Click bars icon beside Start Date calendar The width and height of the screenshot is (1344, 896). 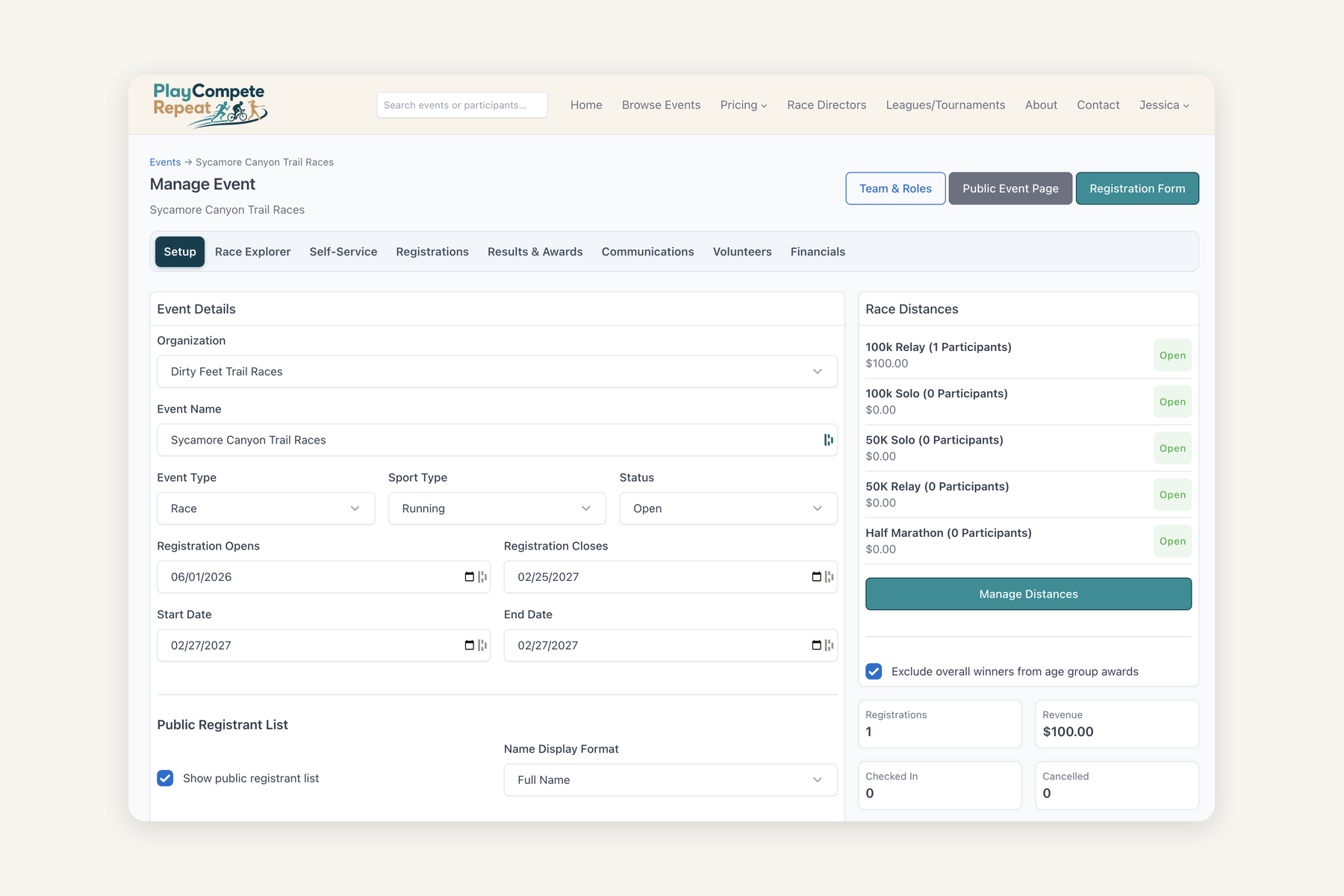pyautogui.click(x=482, y=646)
